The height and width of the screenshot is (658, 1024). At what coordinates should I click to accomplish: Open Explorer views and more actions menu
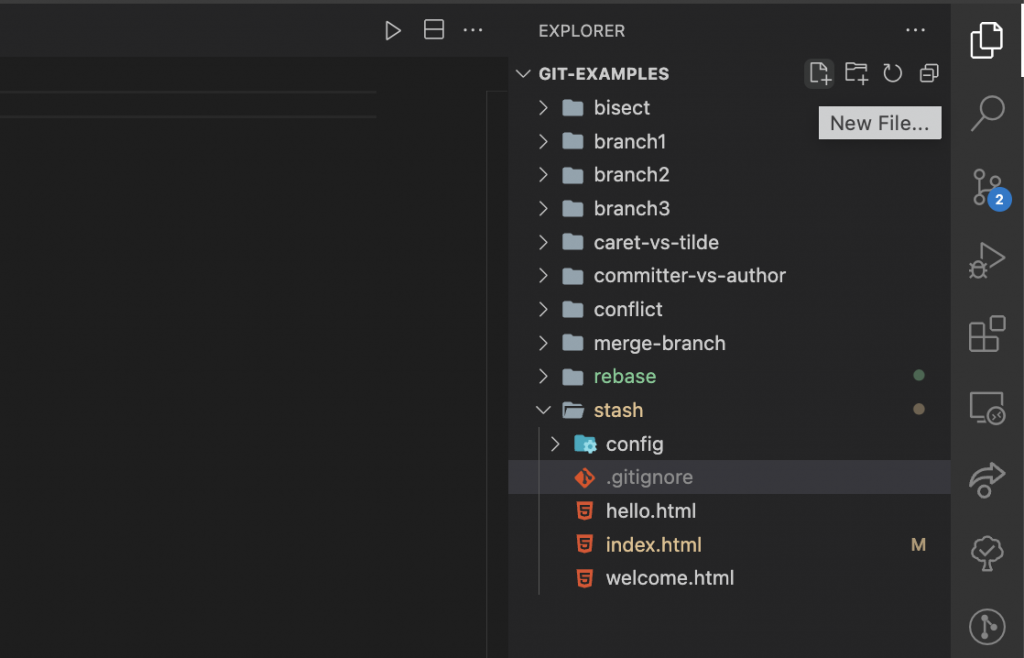[x=915, y=31]
